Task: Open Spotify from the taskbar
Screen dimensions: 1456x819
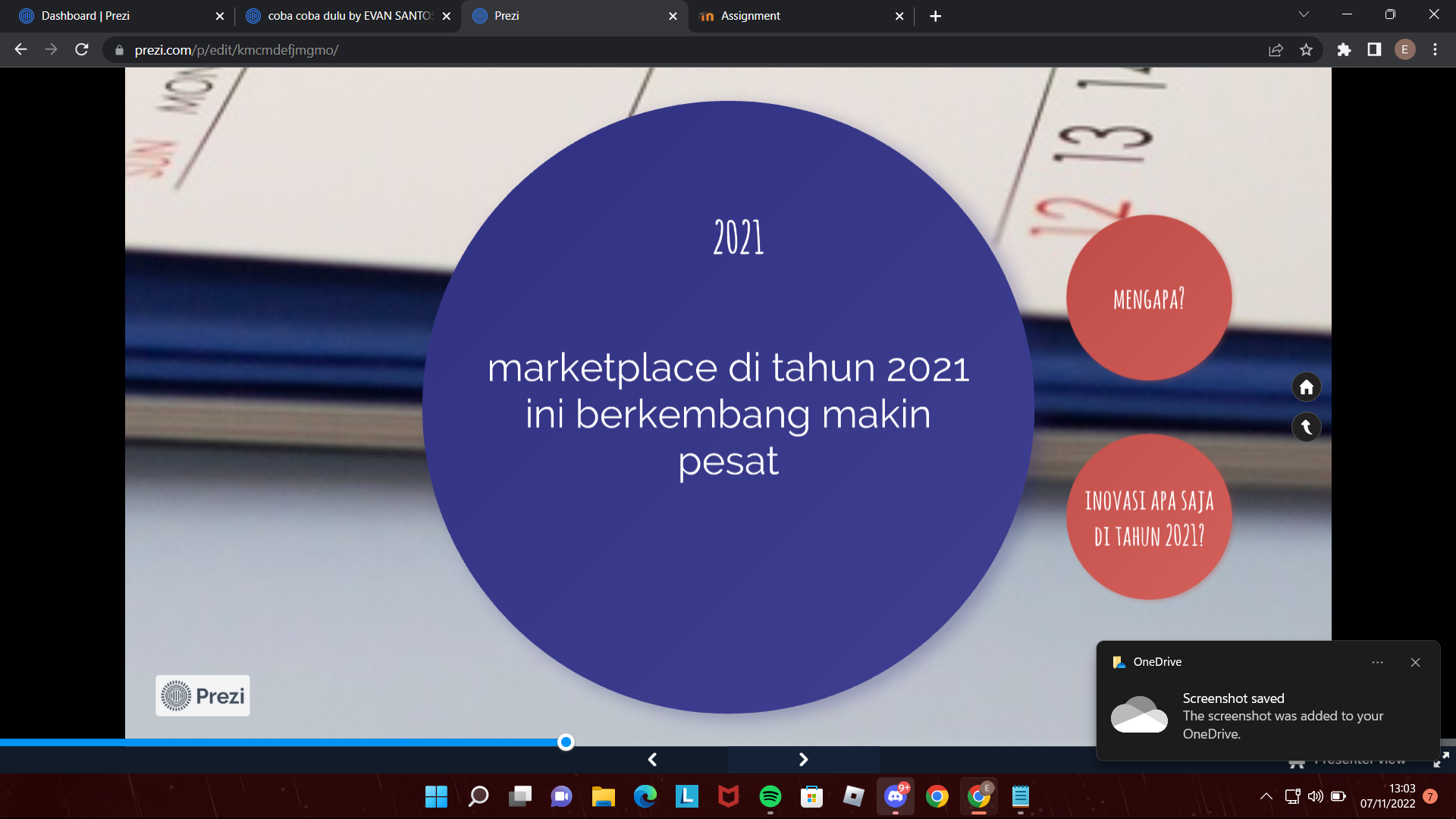Action: [770, 796]
